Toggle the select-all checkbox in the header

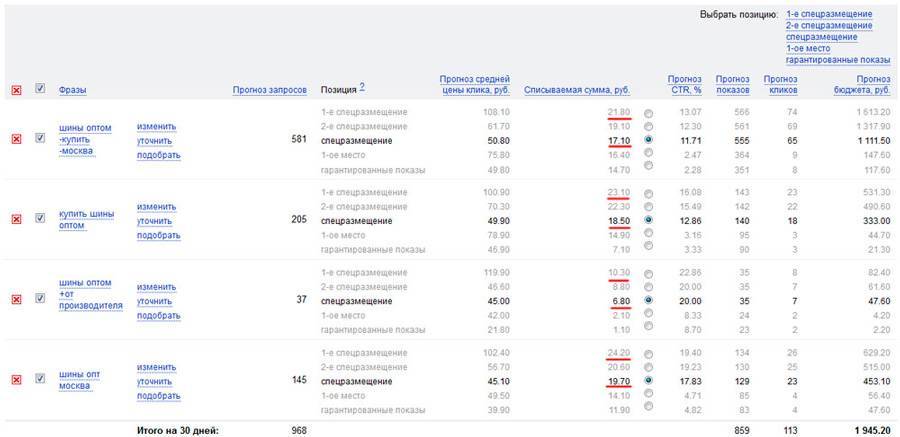(40, 88)
